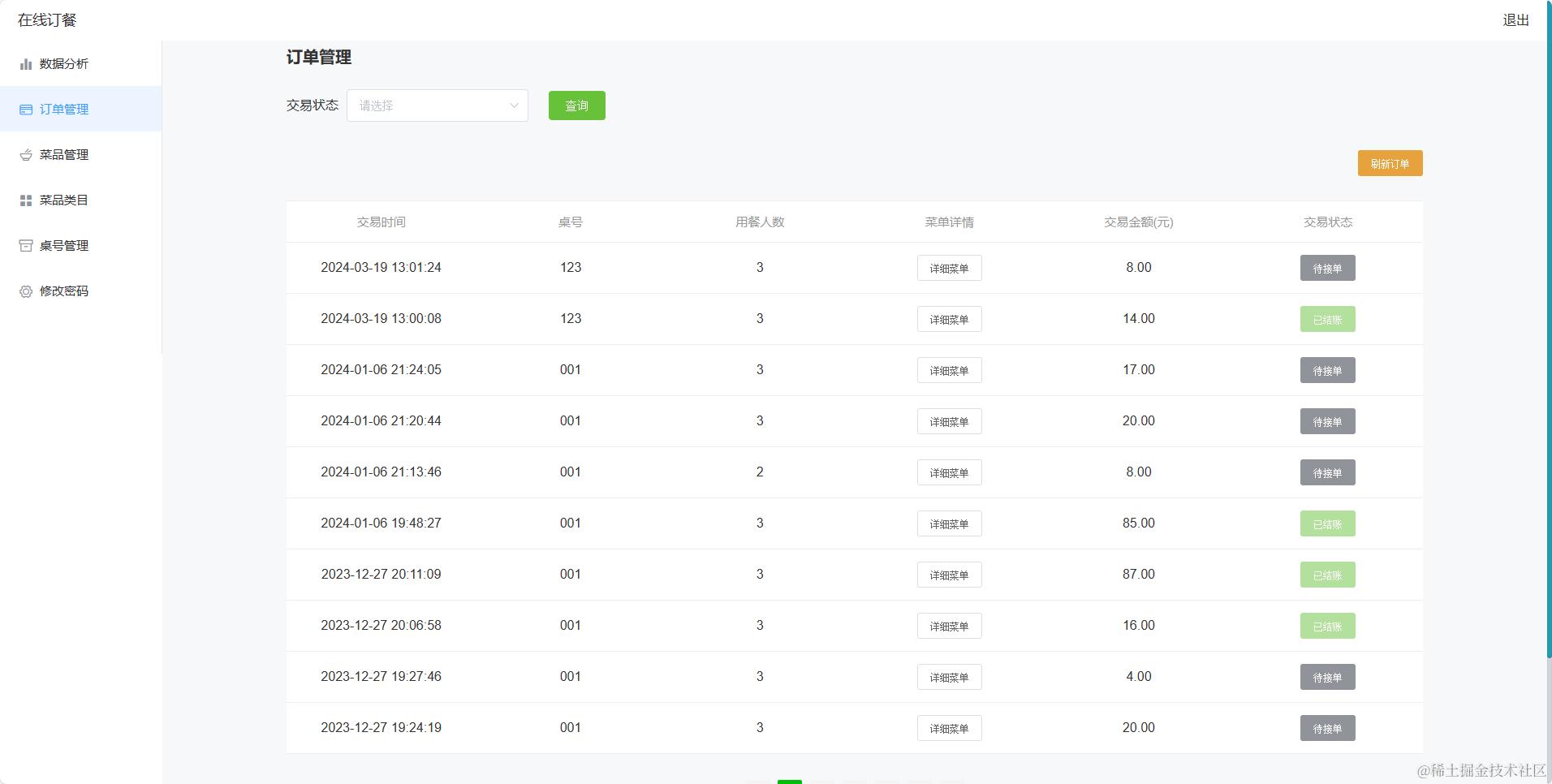
Task: Click 待接单 status for order 2024-01-06 21:13:46
Action: click(1327, 472)
